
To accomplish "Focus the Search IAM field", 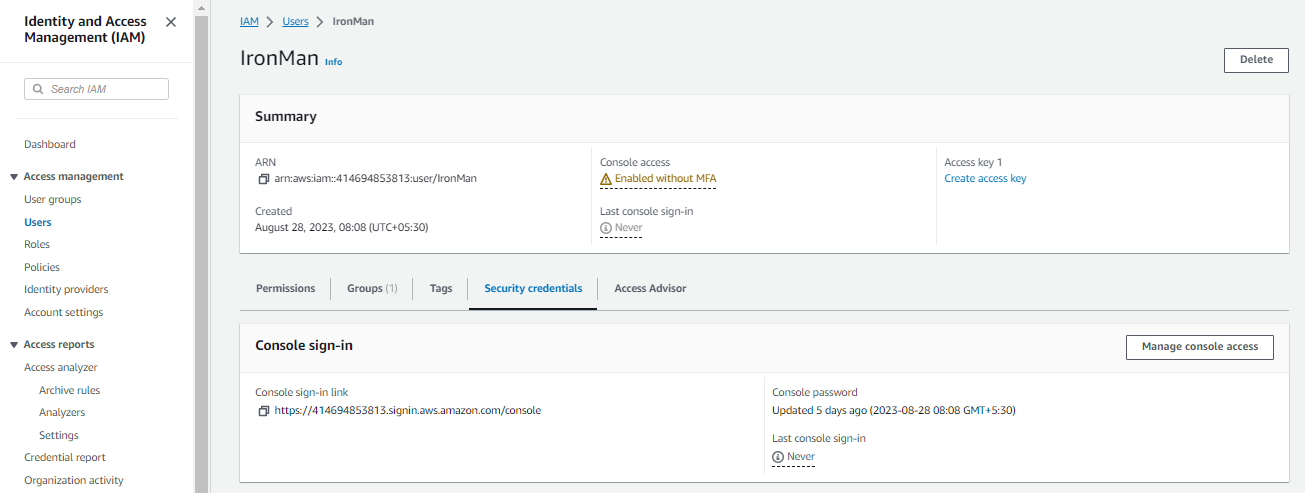I will tap(96, 89).
